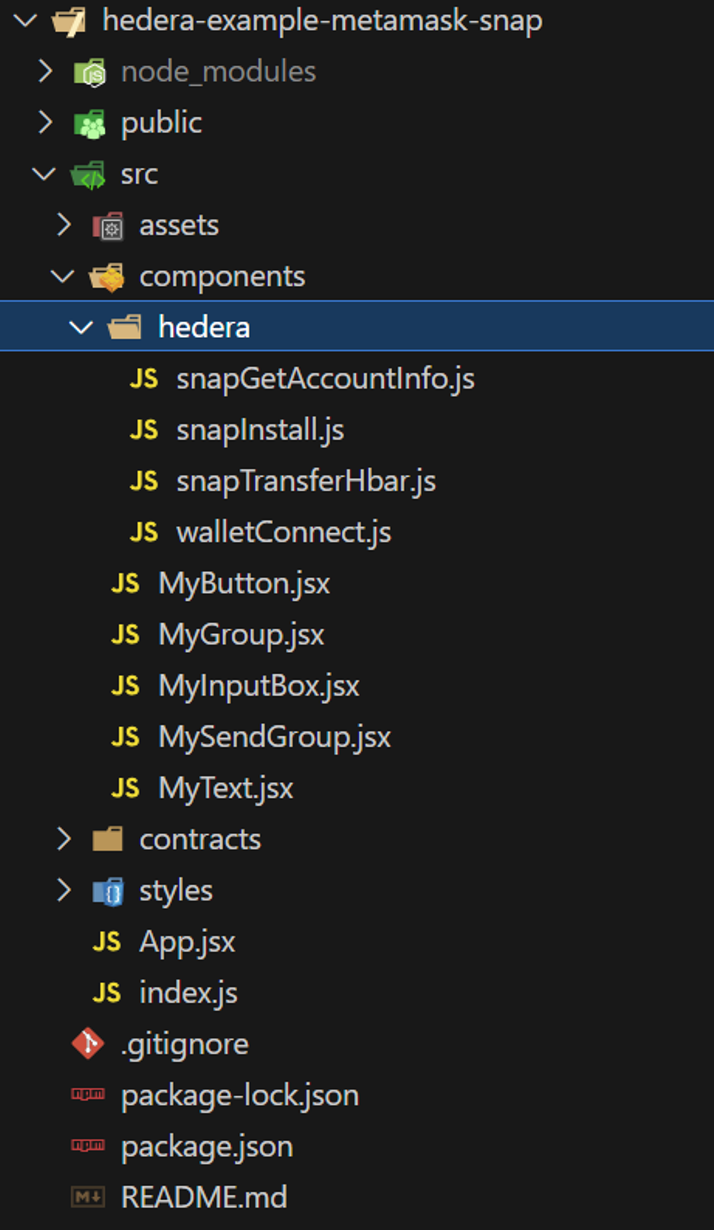Click the git icon beside .gitignore

click(88, 1044)
